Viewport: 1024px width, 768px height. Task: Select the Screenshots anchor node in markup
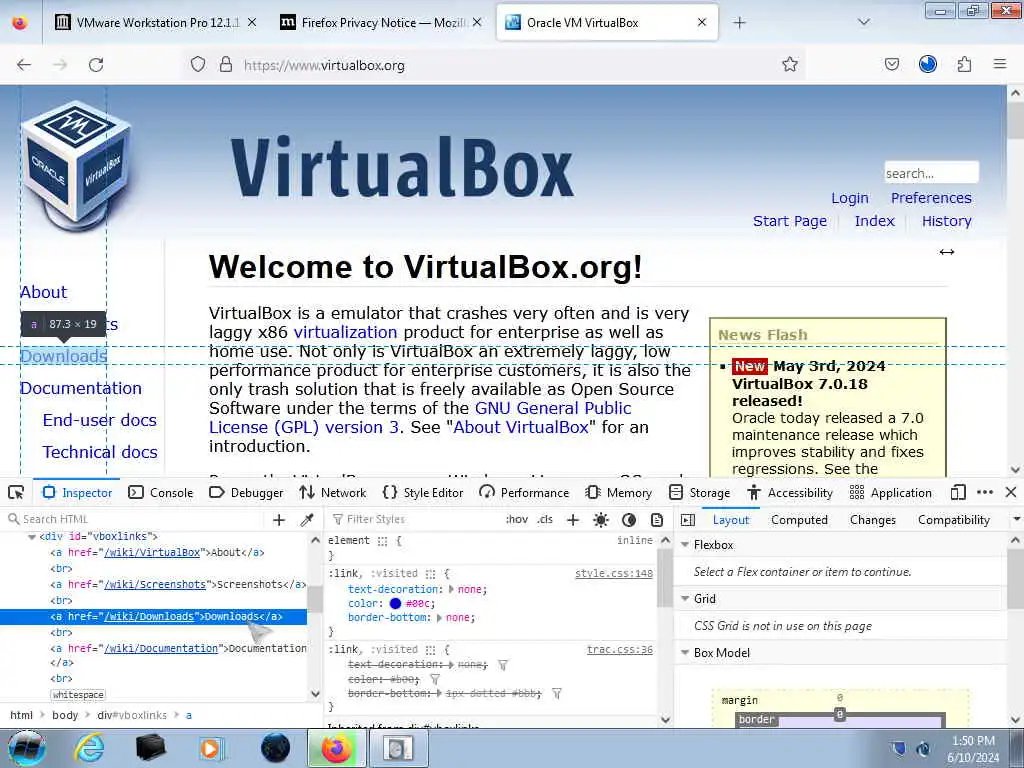(178, 584)
